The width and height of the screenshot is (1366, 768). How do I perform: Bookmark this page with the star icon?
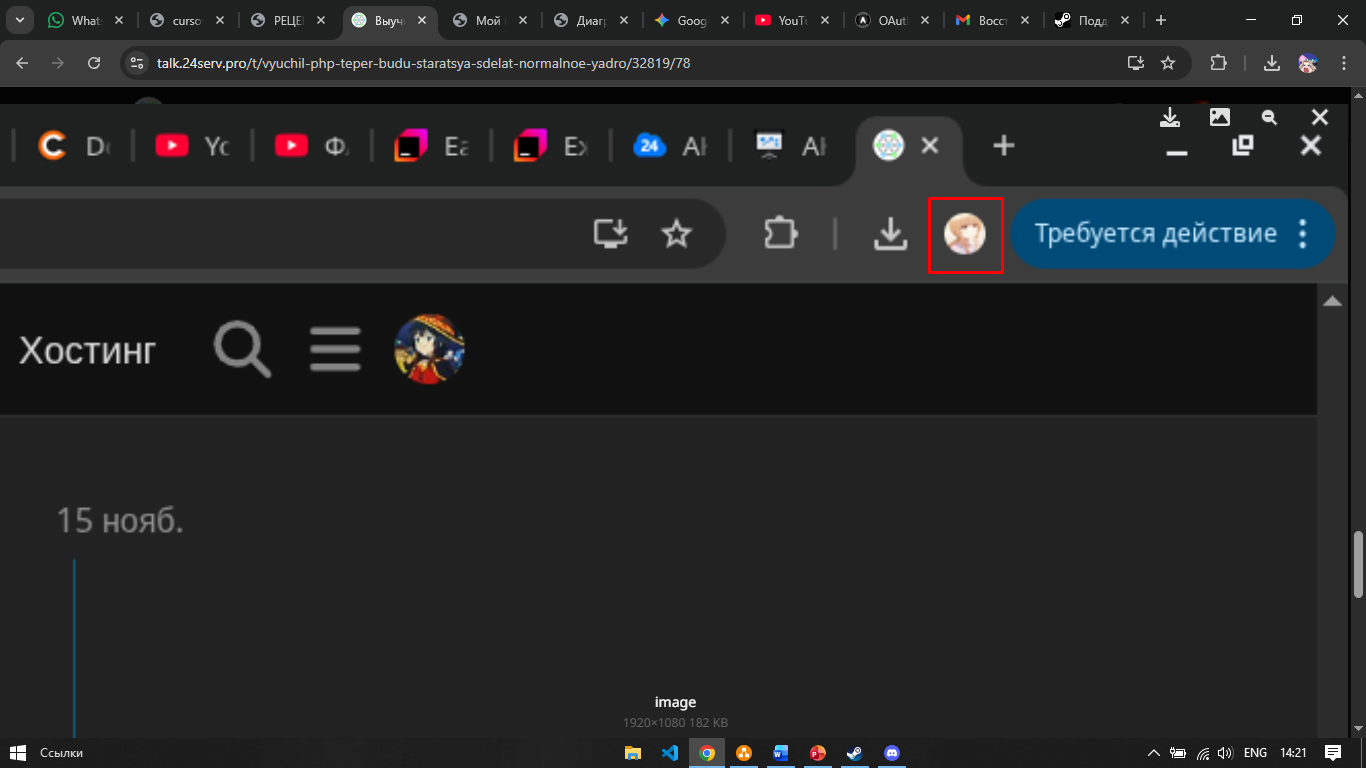[x=1168, y=63]
